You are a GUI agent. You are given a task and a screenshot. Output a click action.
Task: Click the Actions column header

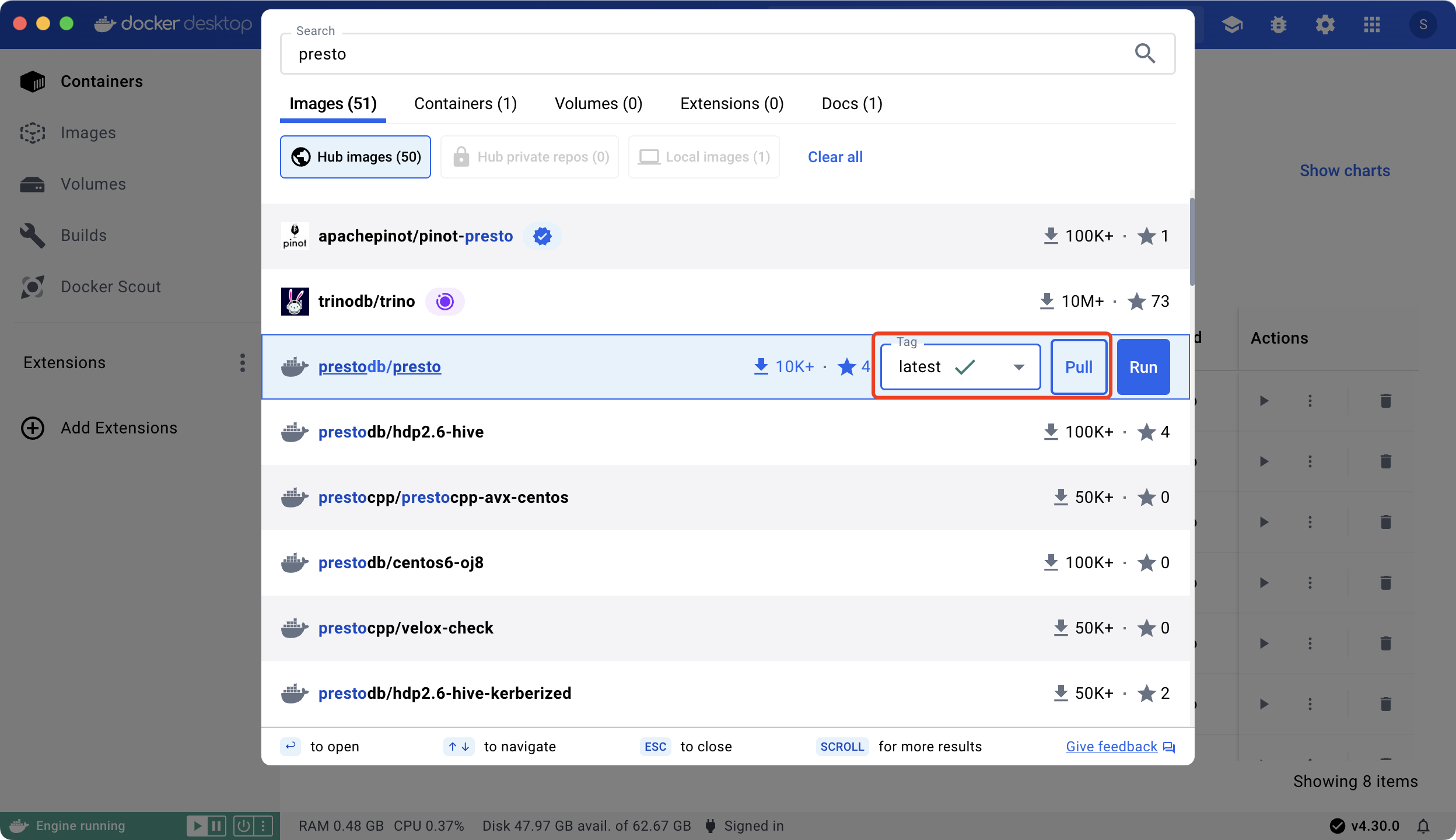pyautogui.click(x=1279, y=338)
